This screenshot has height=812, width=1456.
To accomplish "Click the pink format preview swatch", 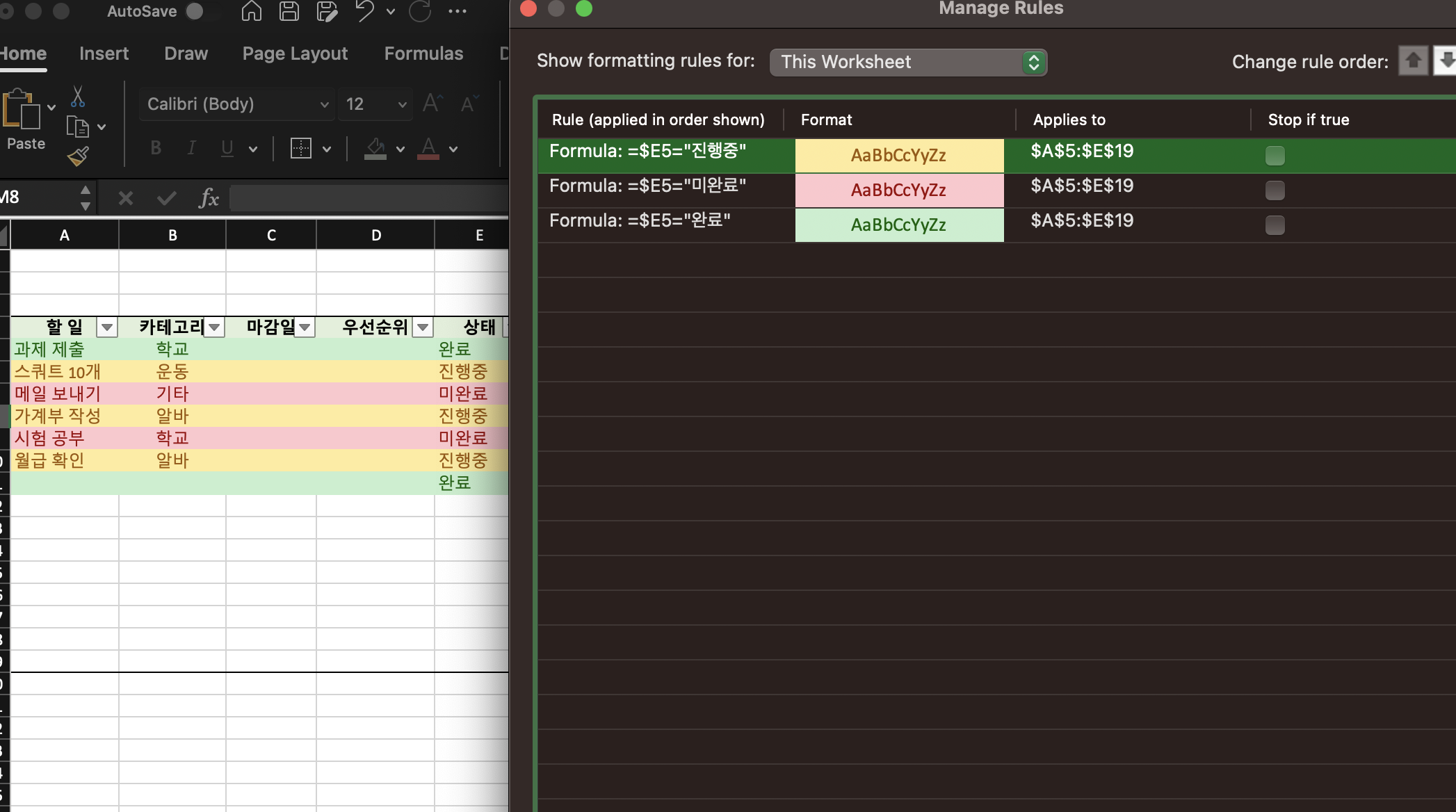I will 898,190.
